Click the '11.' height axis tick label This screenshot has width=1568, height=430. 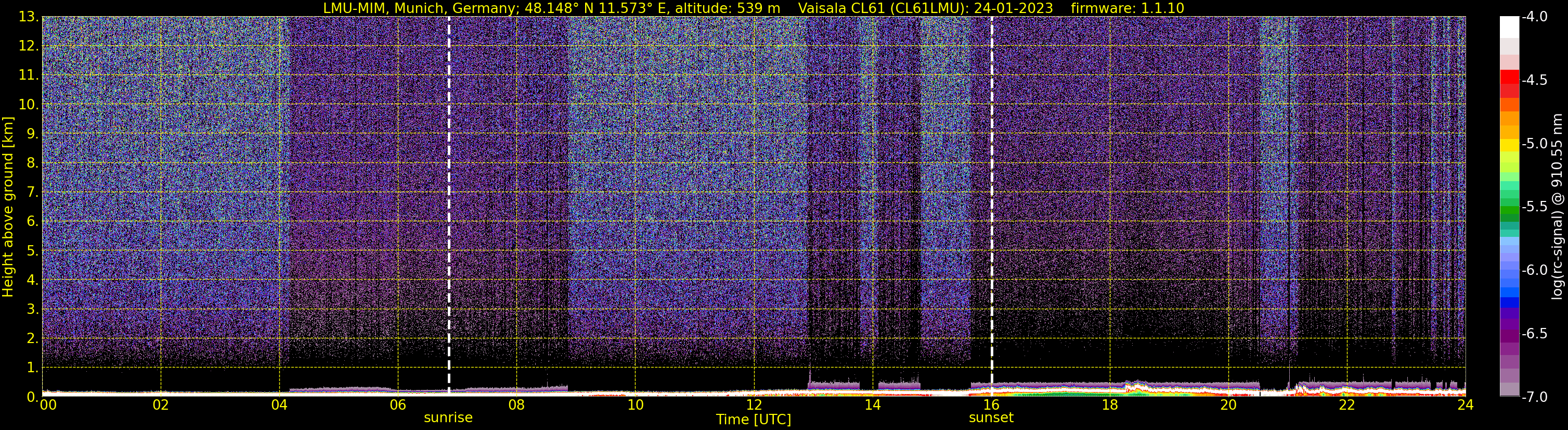point(29,75)
